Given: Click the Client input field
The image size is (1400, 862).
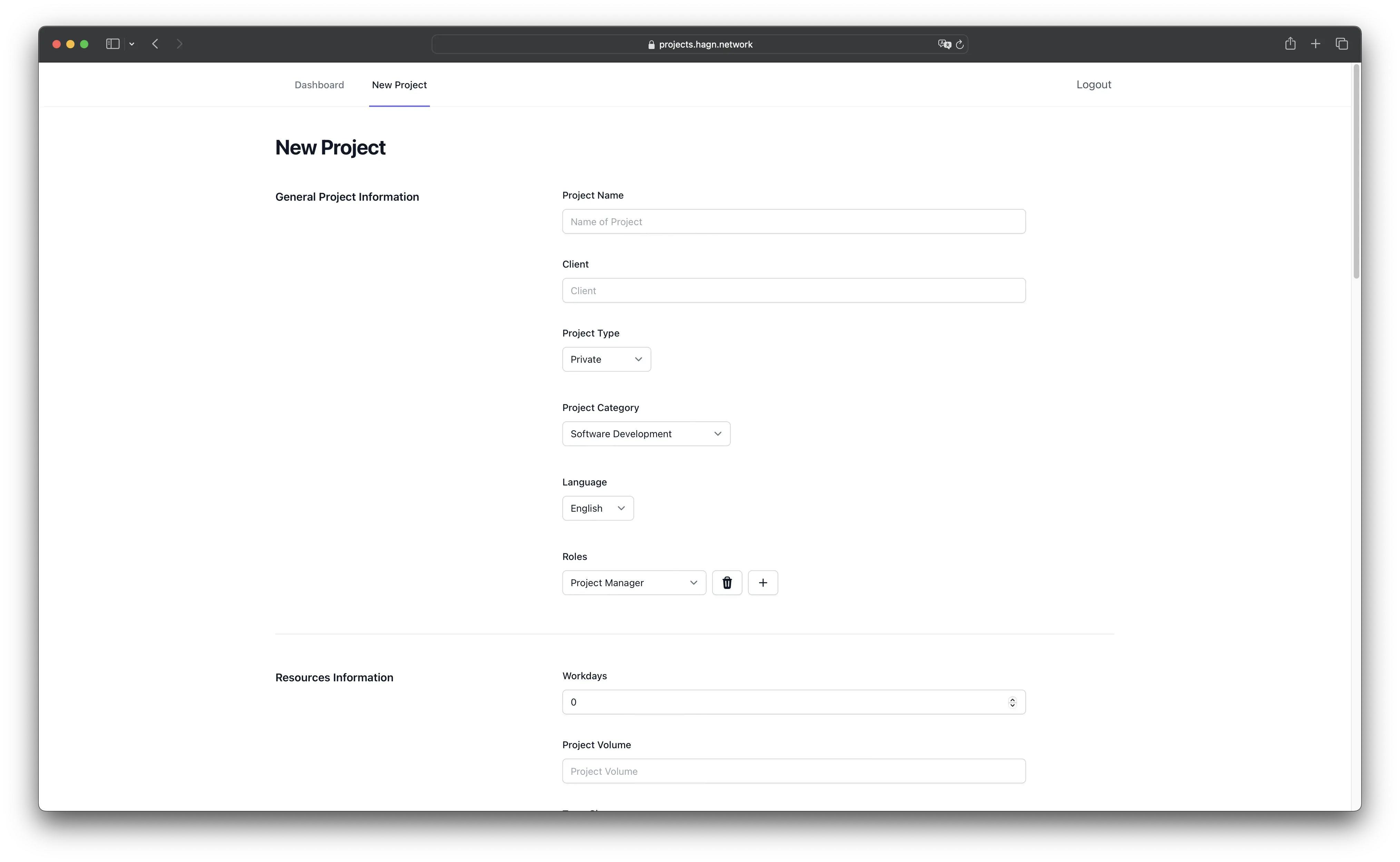Looking at the screenshot, I should 793,290.
